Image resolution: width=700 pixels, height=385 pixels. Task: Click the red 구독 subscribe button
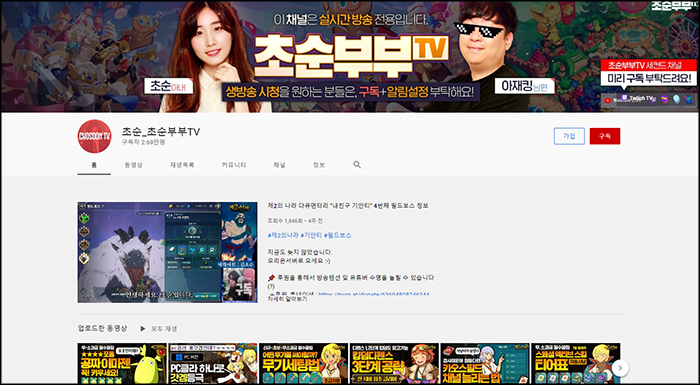[x=605, y=136]
